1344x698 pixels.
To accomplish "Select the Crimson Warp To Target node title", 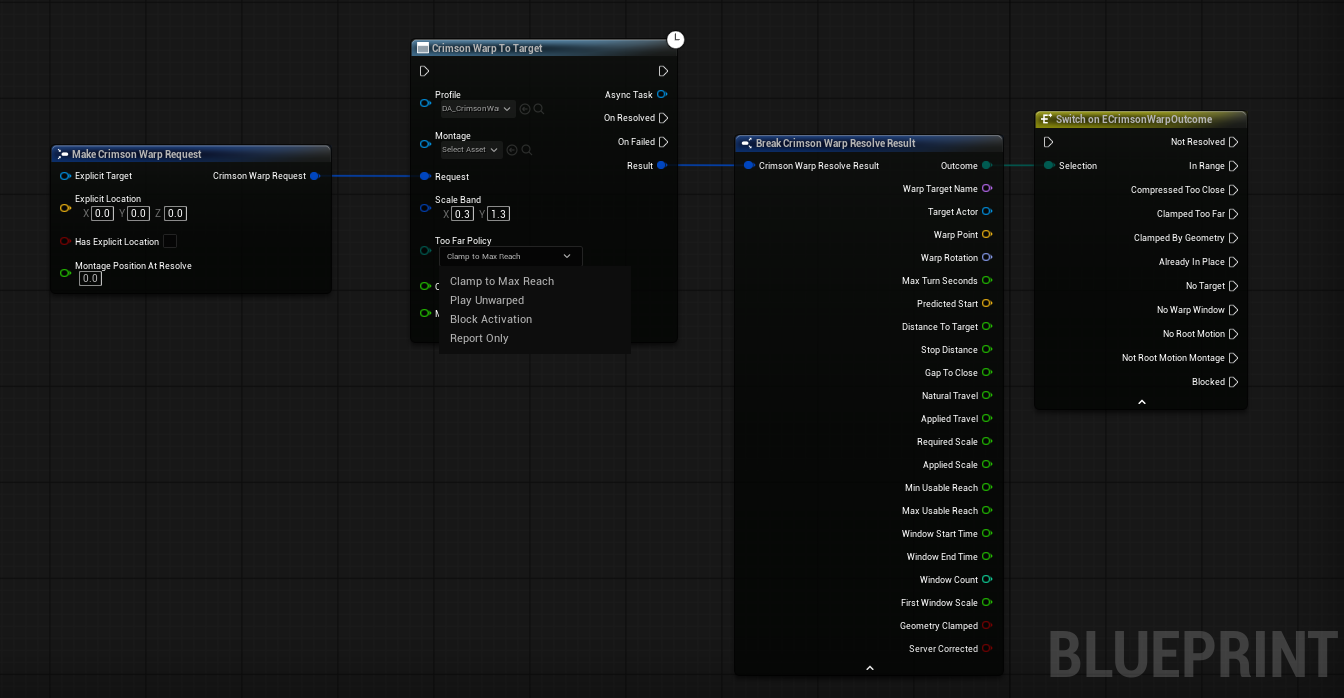I will coord(487,48).
